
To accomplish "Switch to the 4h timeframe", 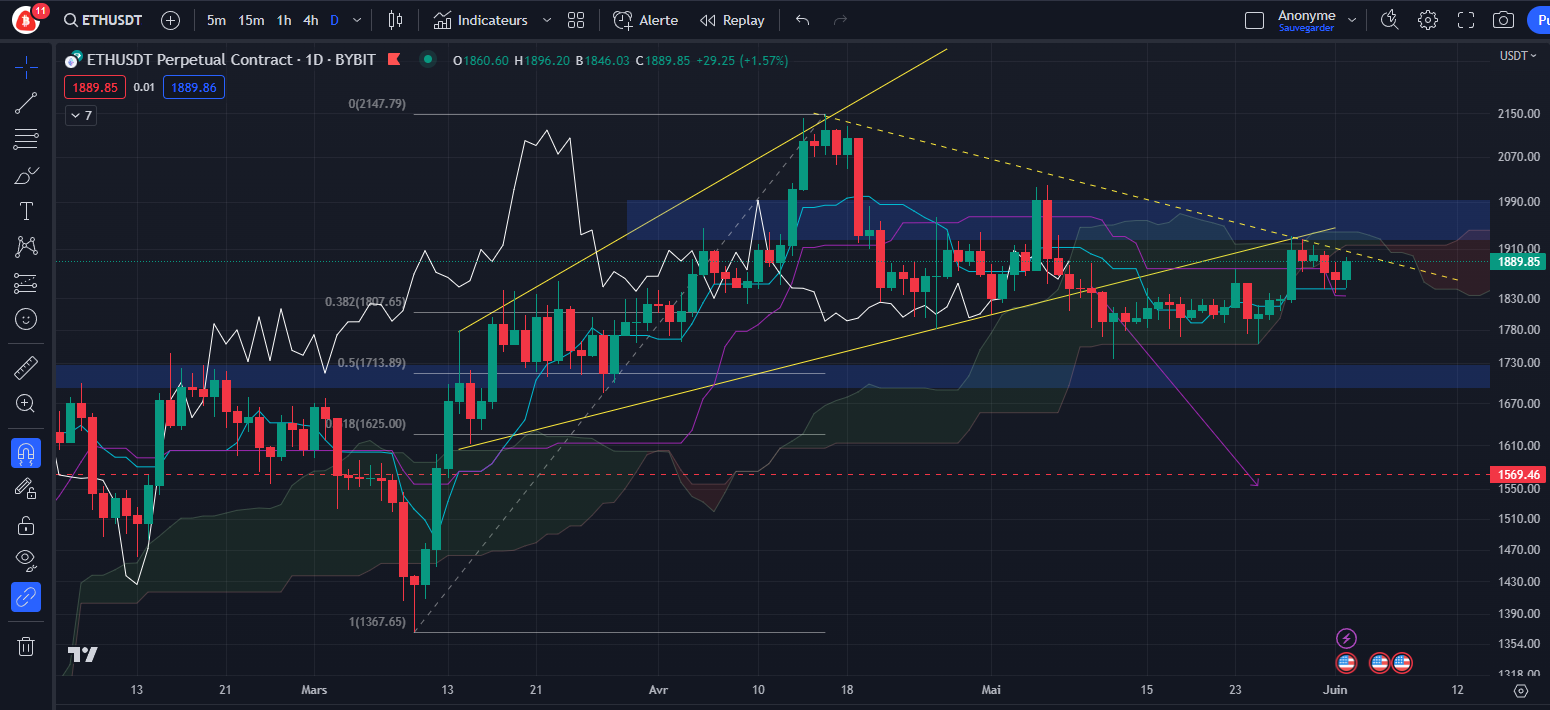I will point(311,20).
